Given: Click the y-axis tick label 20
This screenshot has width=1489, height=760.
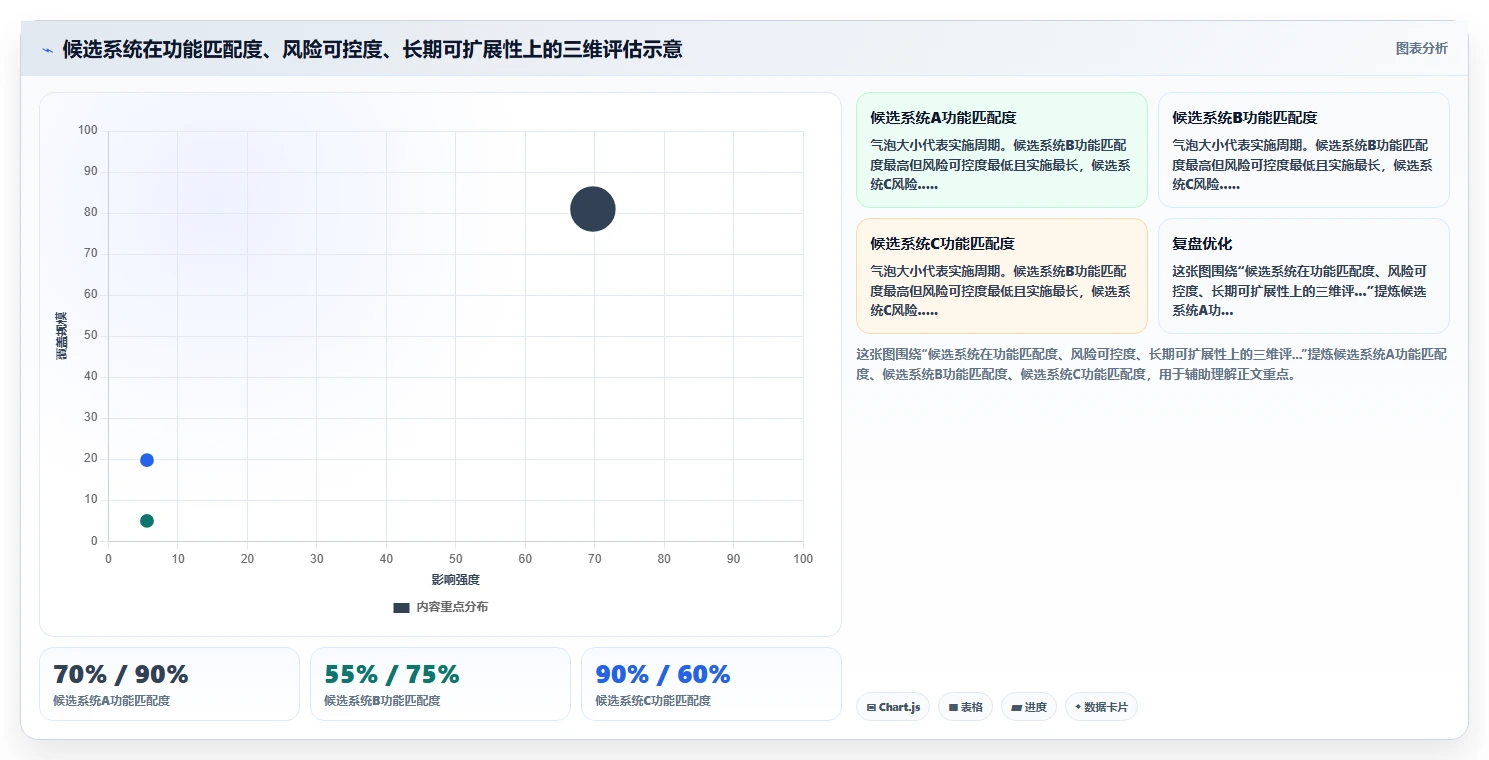Looking at the screenshot, I should click(91, 458).
